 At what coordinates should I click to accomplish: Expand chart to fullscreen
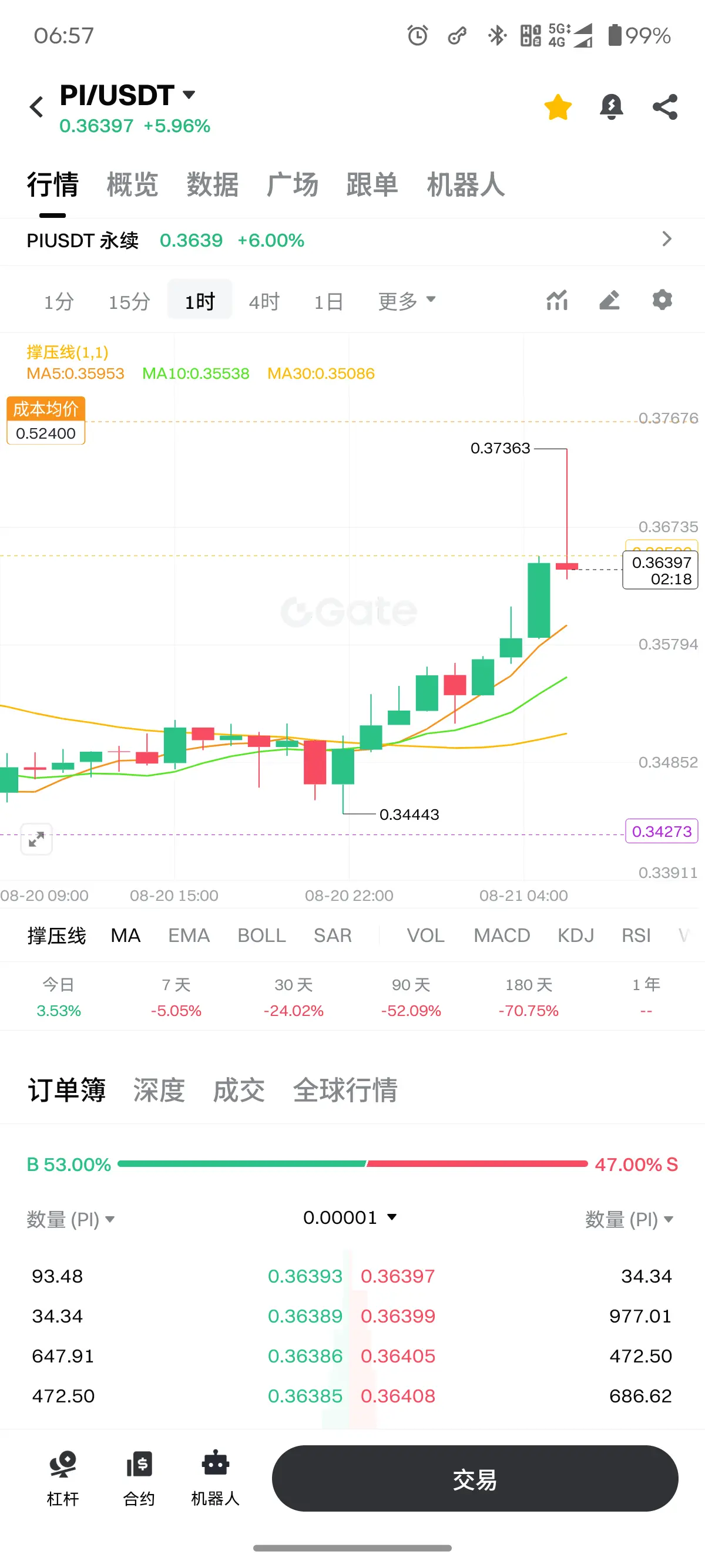pyautogui.click(x=36, y=840)
